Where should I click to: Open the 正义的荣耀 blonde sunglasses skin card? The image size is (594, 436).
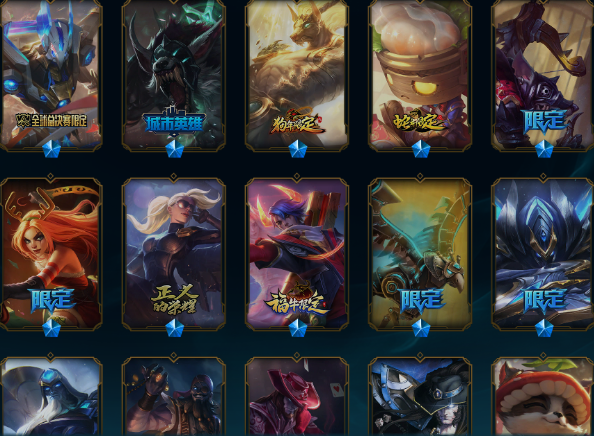click(x=174, y=254)
